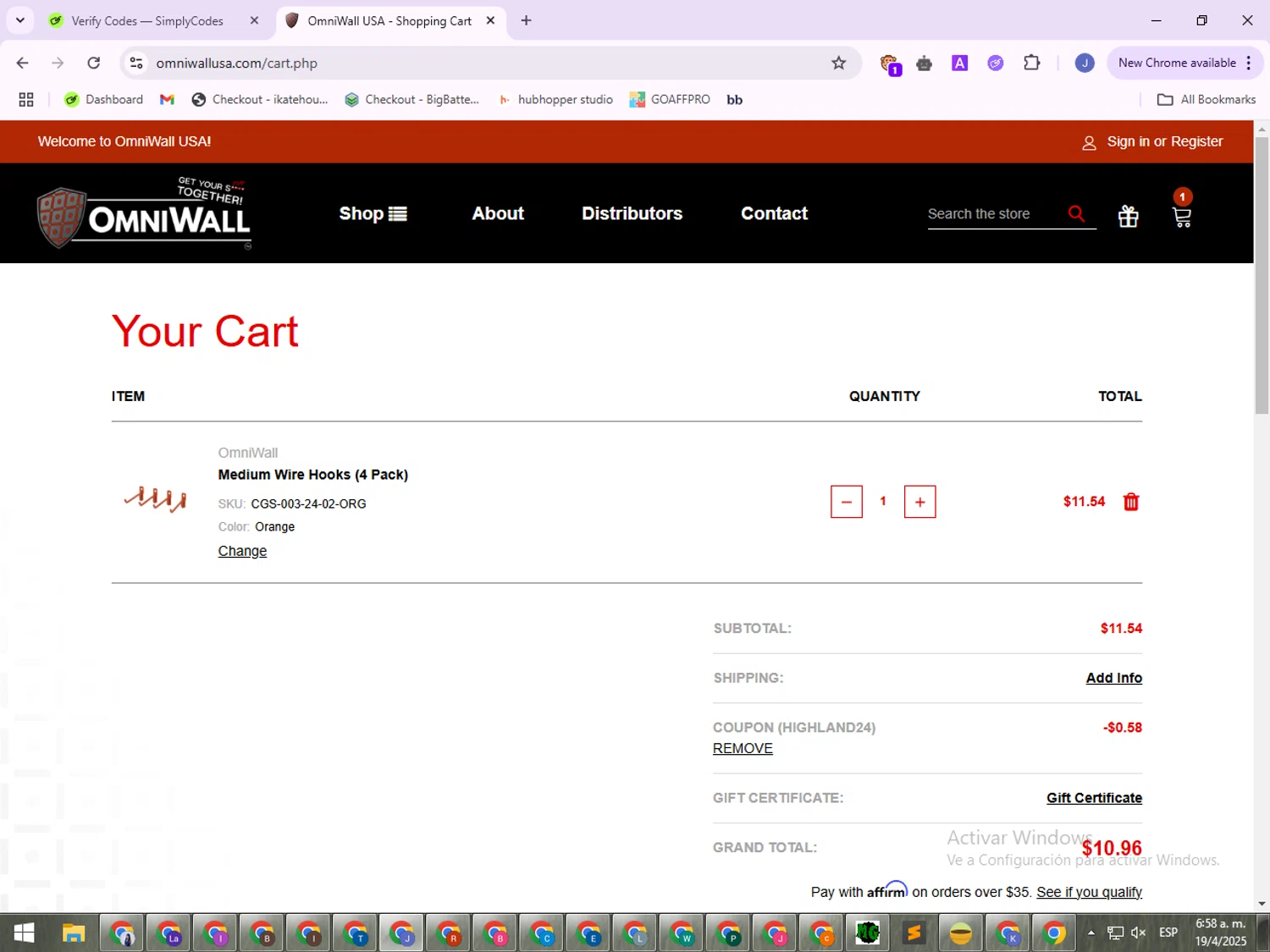Click See if you qualify for Affirm
The width and height of the screenshot is (1270, 952).
[1089, 892]
